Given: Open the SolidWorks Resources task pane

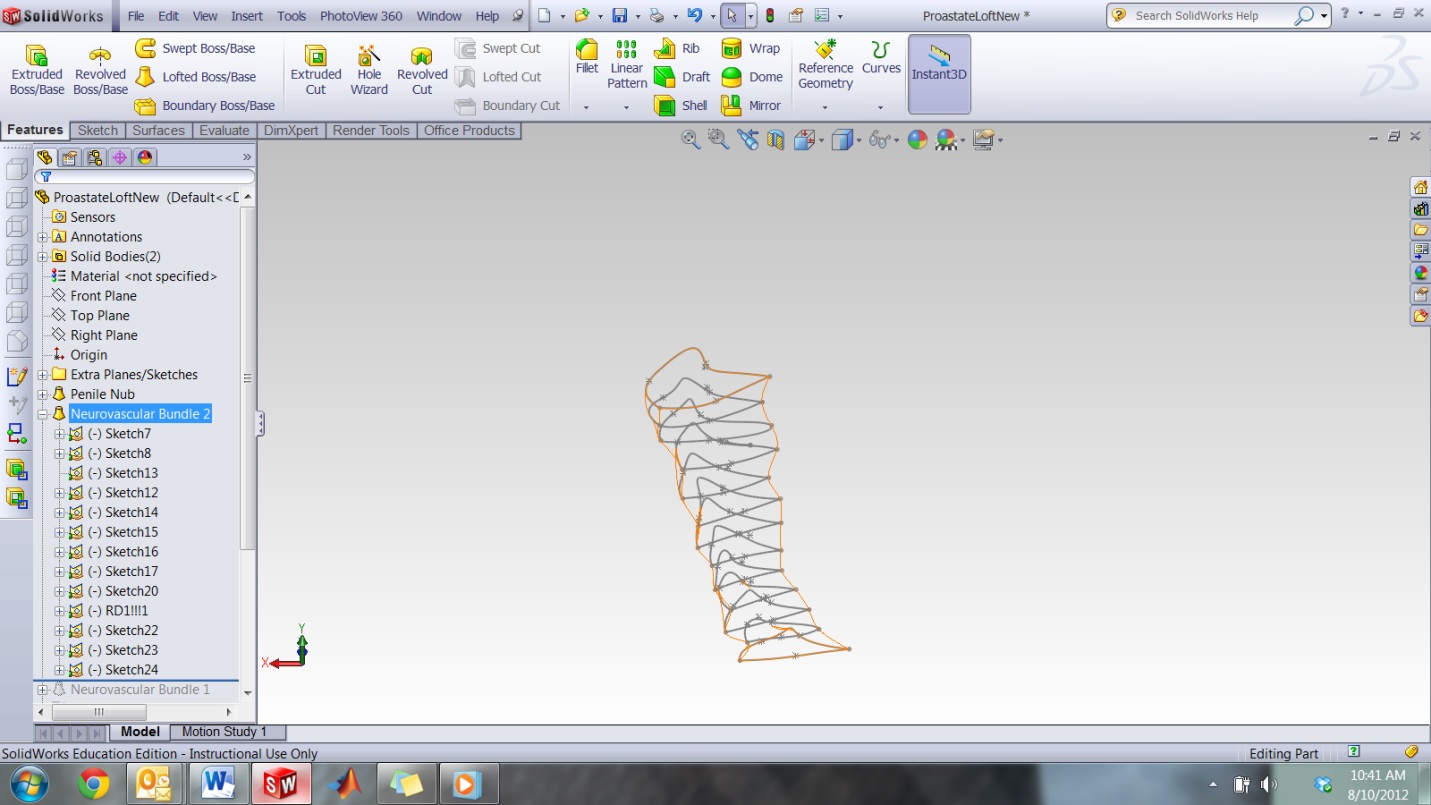Looking at the screenshot, I should click(1420, 187).
